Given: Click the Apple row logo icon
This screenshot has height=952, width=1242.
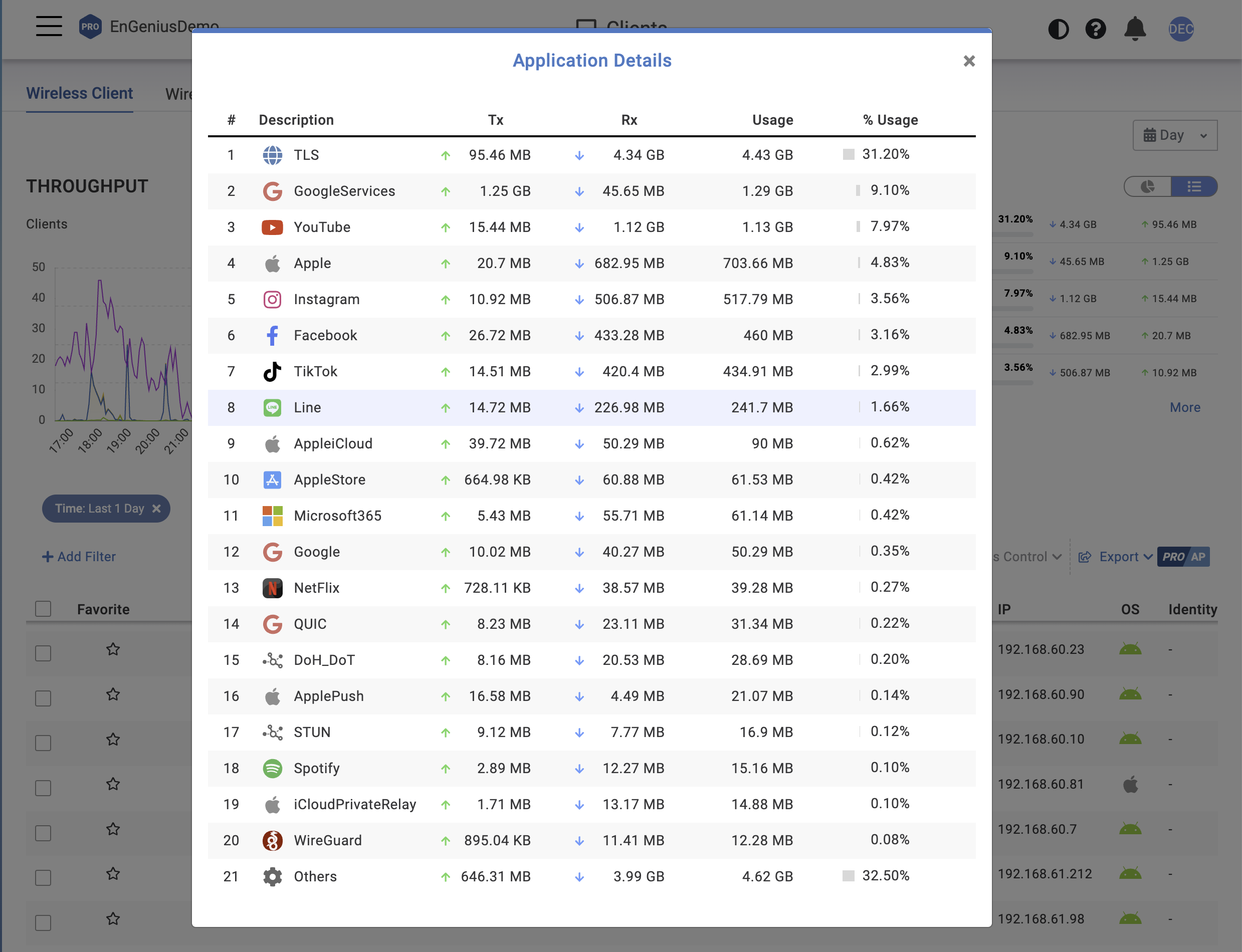Looking at the screenshot, I should pos(272,264).
